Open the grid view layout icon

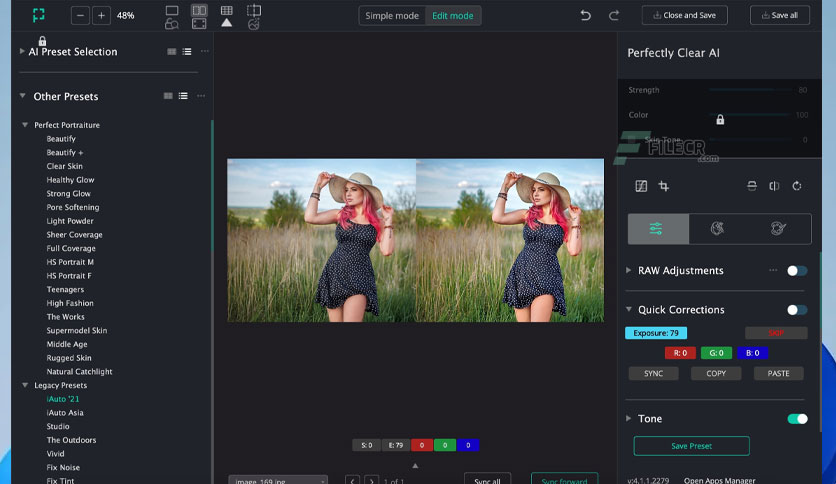[227, 10]
